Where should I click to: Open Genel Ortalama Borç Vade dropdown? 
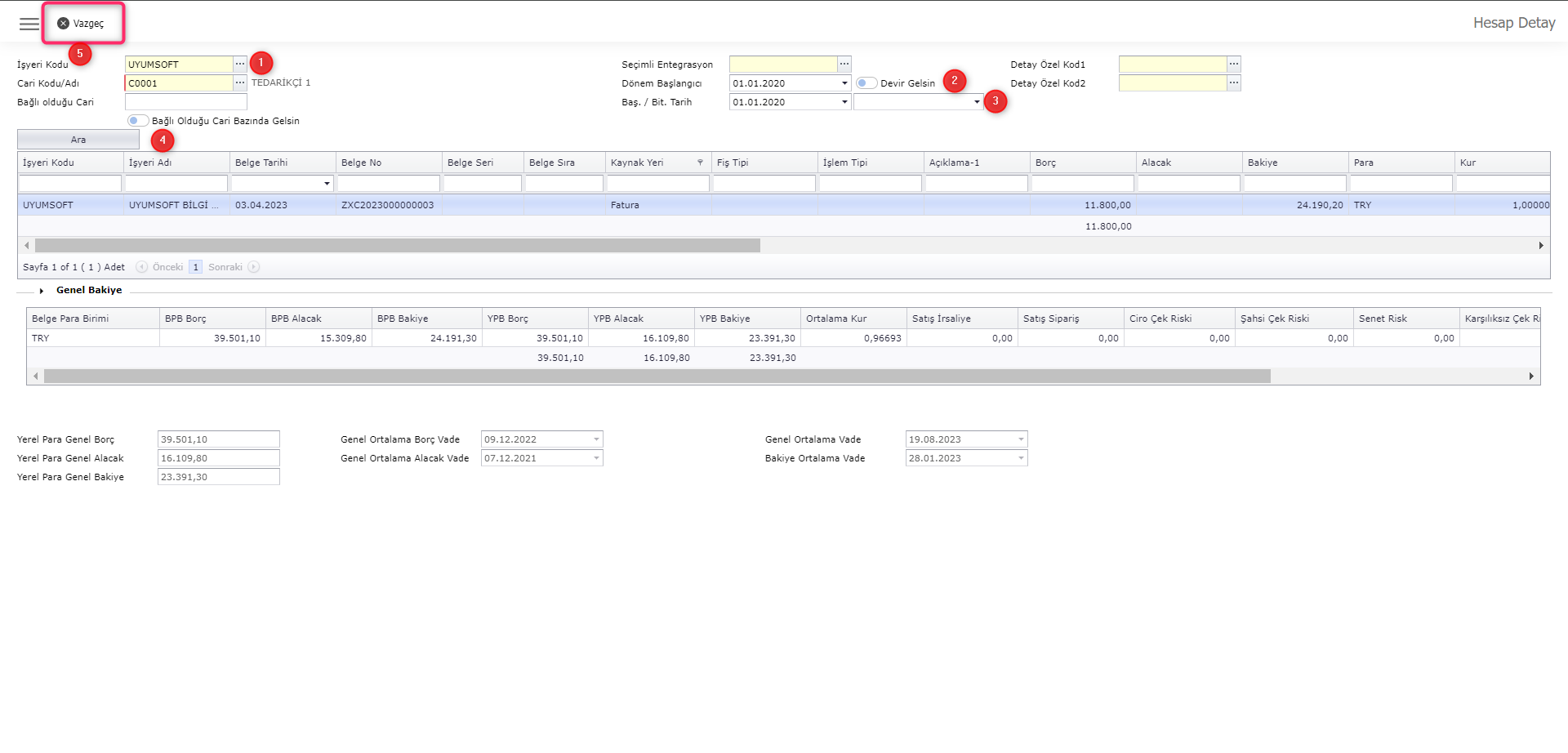tap(596, 439)
